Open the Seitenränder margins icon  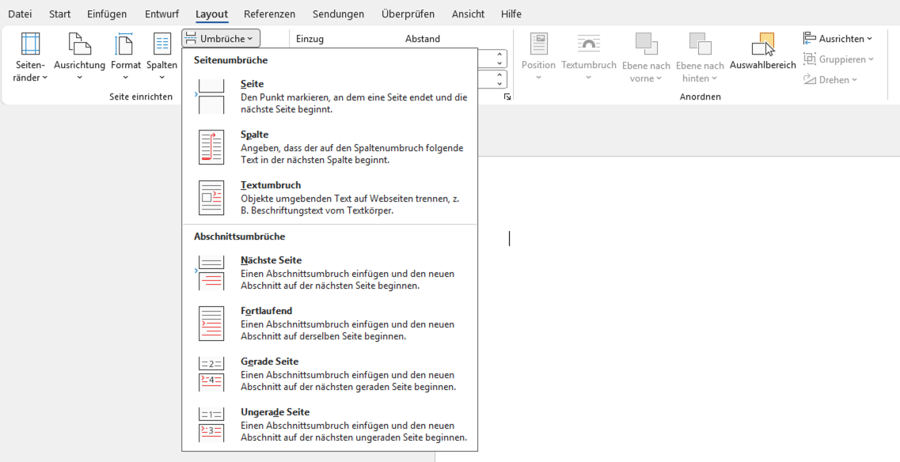(x=30, y=44)
